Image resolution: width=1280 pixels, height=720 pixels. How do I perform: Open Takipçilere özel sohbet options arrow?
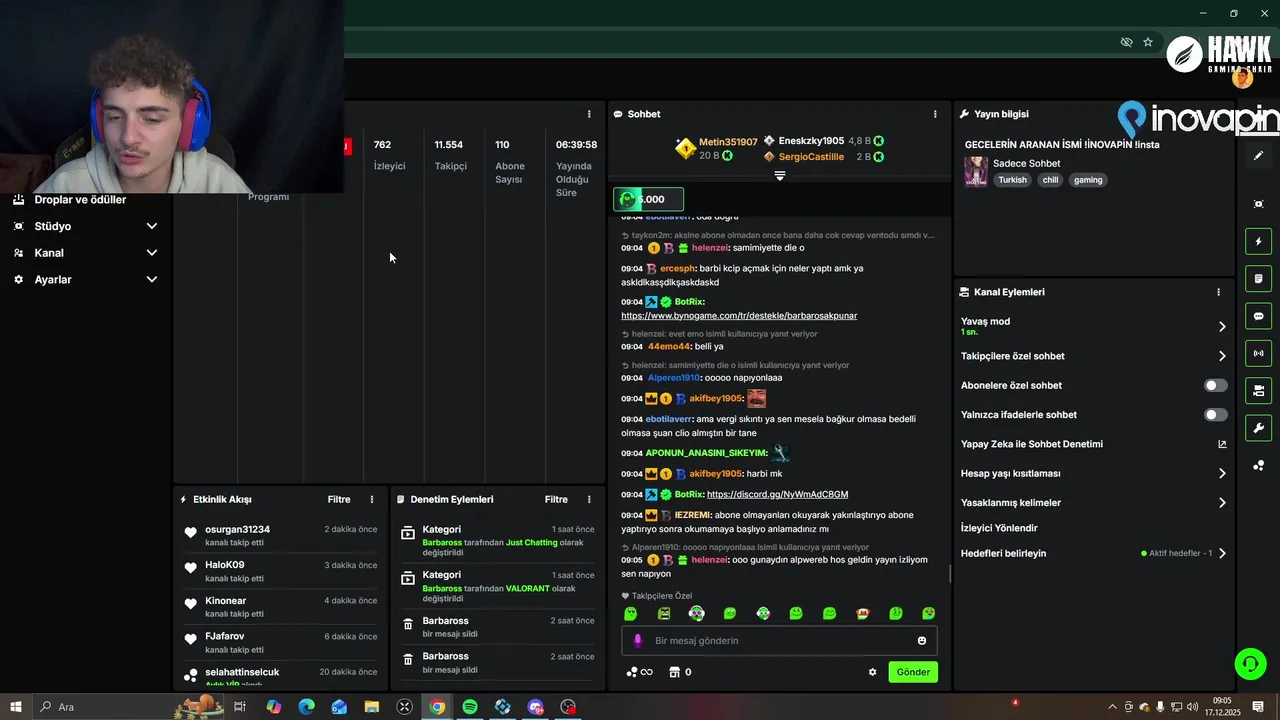1222,356
